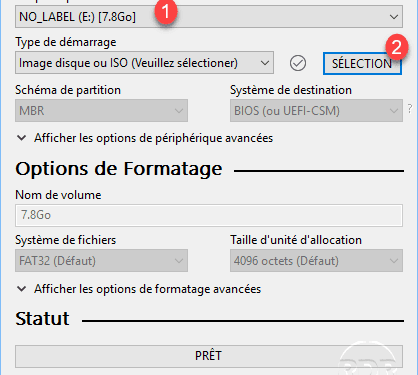Click the PRÊT status progress bar
This screenshot has width=418, height=375.
click(209, 356)
